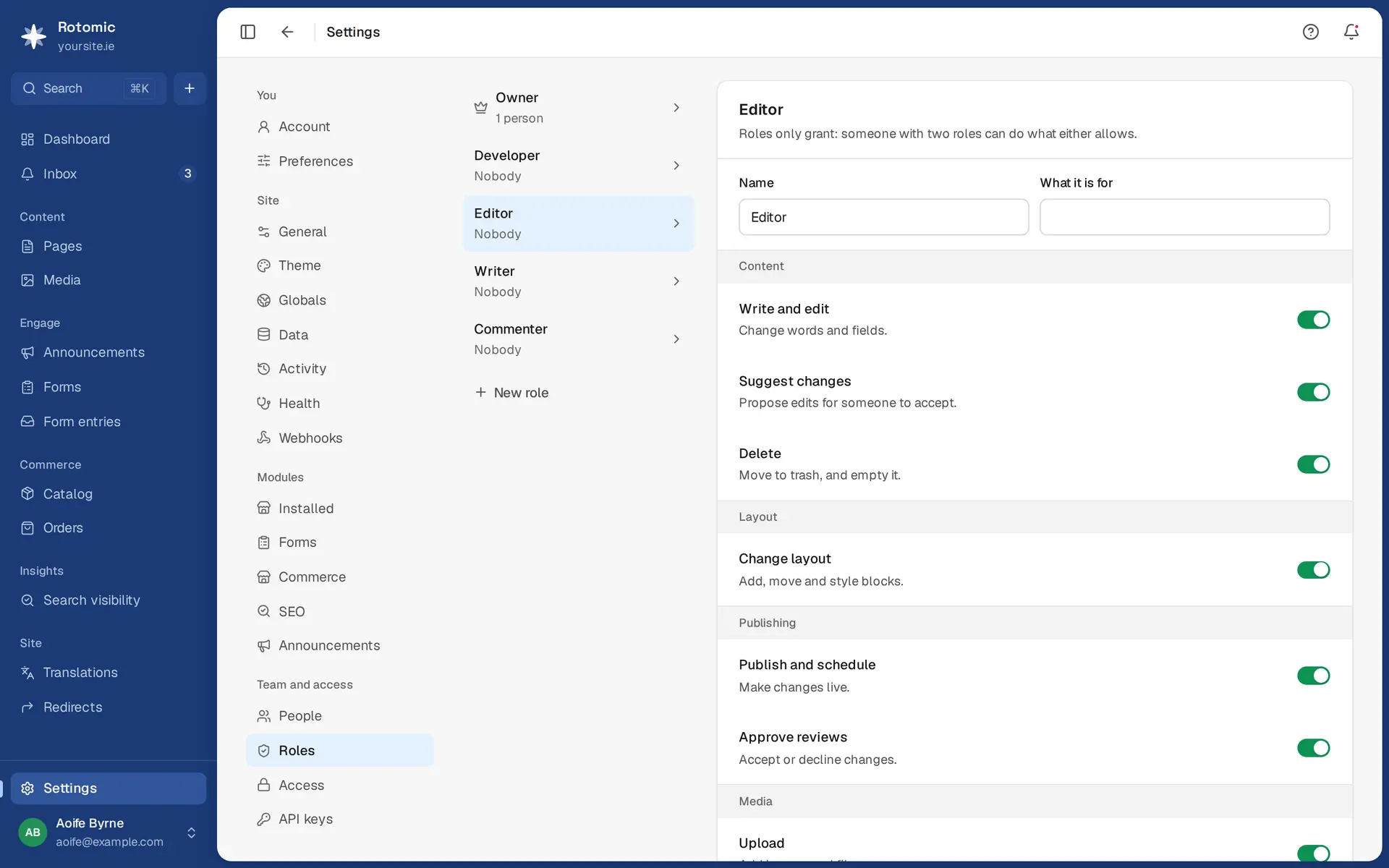Screen dimensions: 1389x868
Task: Select Roles in settings menu
Action: [x=340, y=751]
